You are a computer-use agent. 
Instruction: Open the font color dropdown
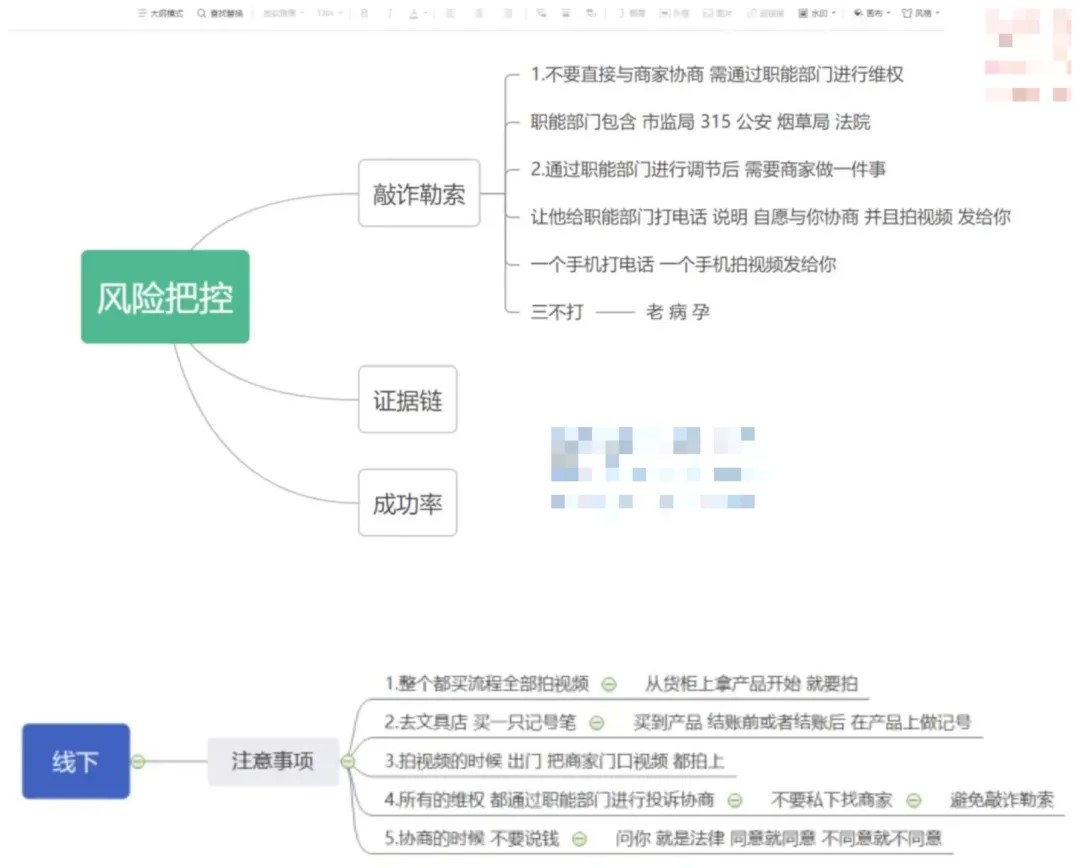point(417,13)
